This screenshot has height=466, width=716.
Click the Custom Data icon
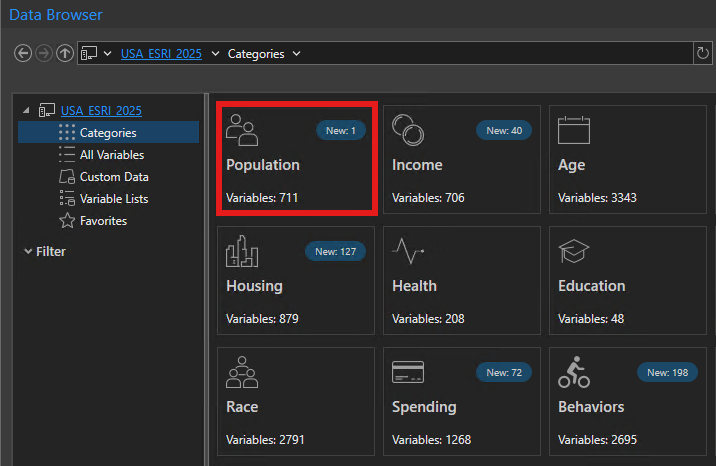click(x=67, y=177)
